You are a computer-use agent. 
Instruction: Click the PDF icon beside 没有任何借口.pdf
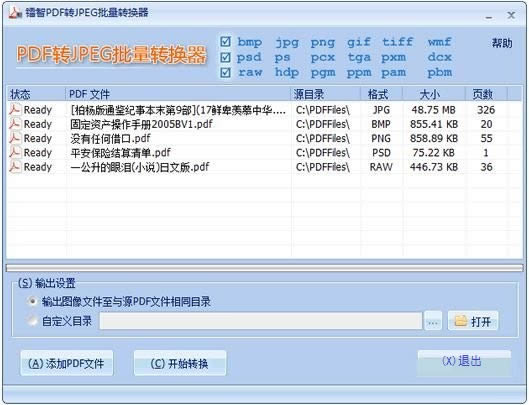[15, 138]
